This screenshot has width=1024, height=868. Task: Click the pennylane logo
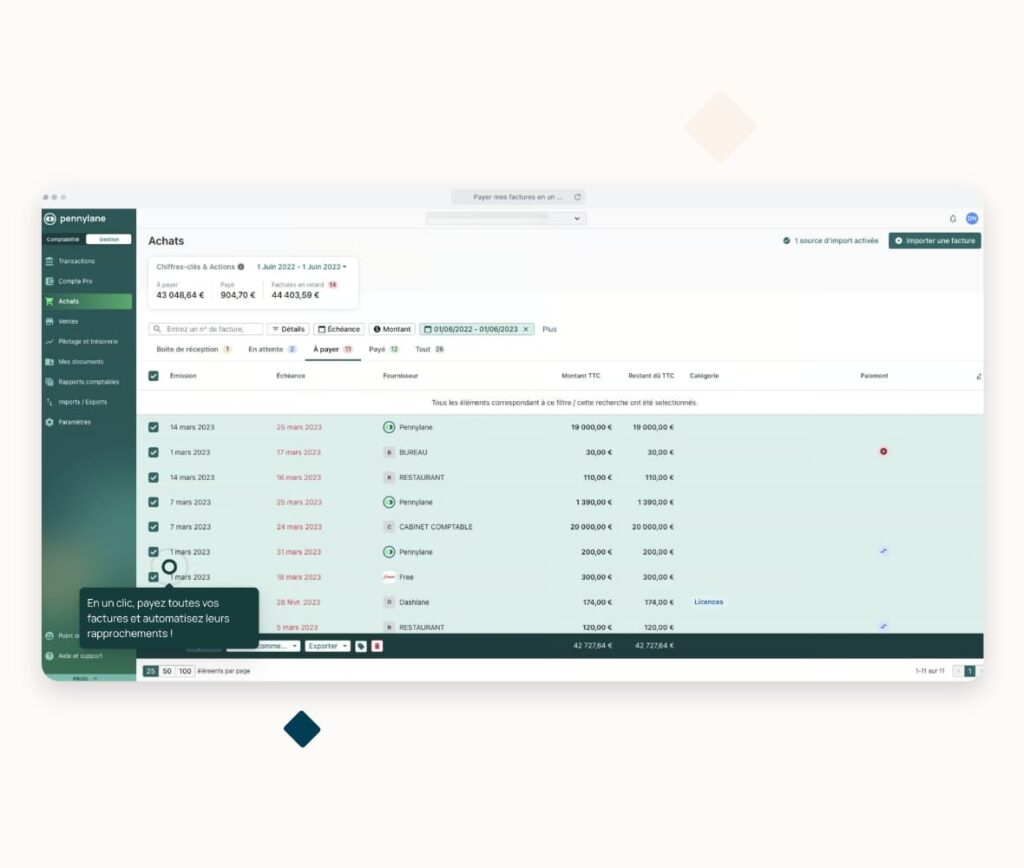pos(75,219)
